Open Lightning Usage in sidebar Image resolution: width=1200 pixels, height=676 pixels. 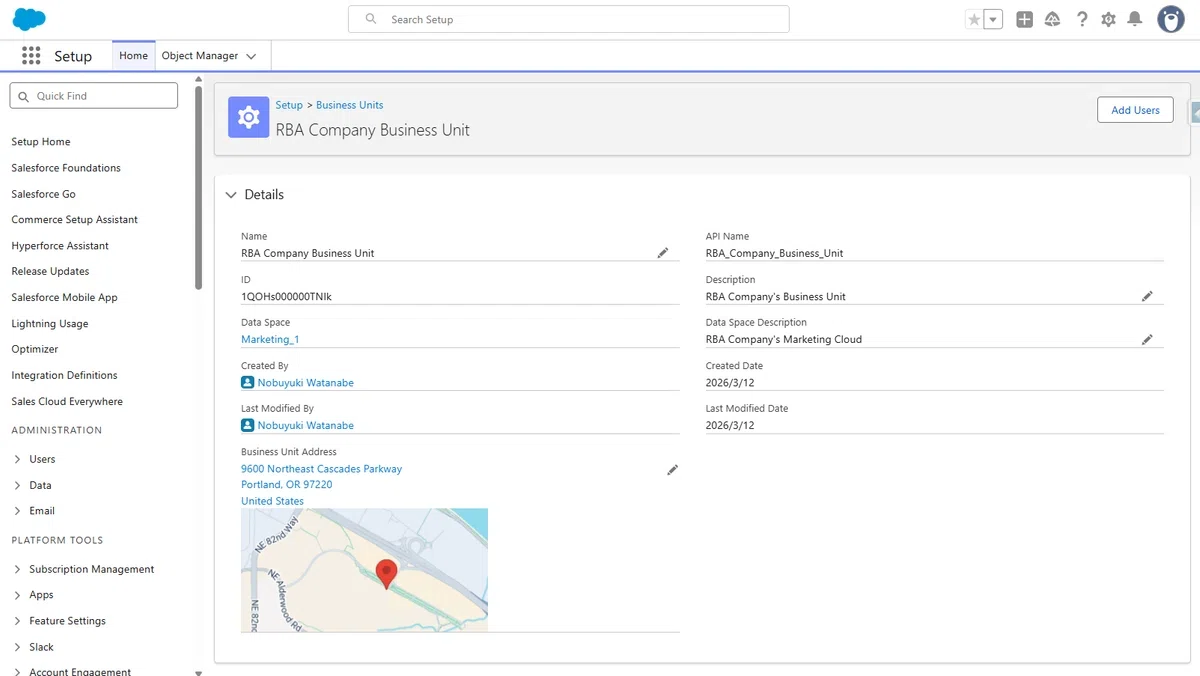coord(50,324)
